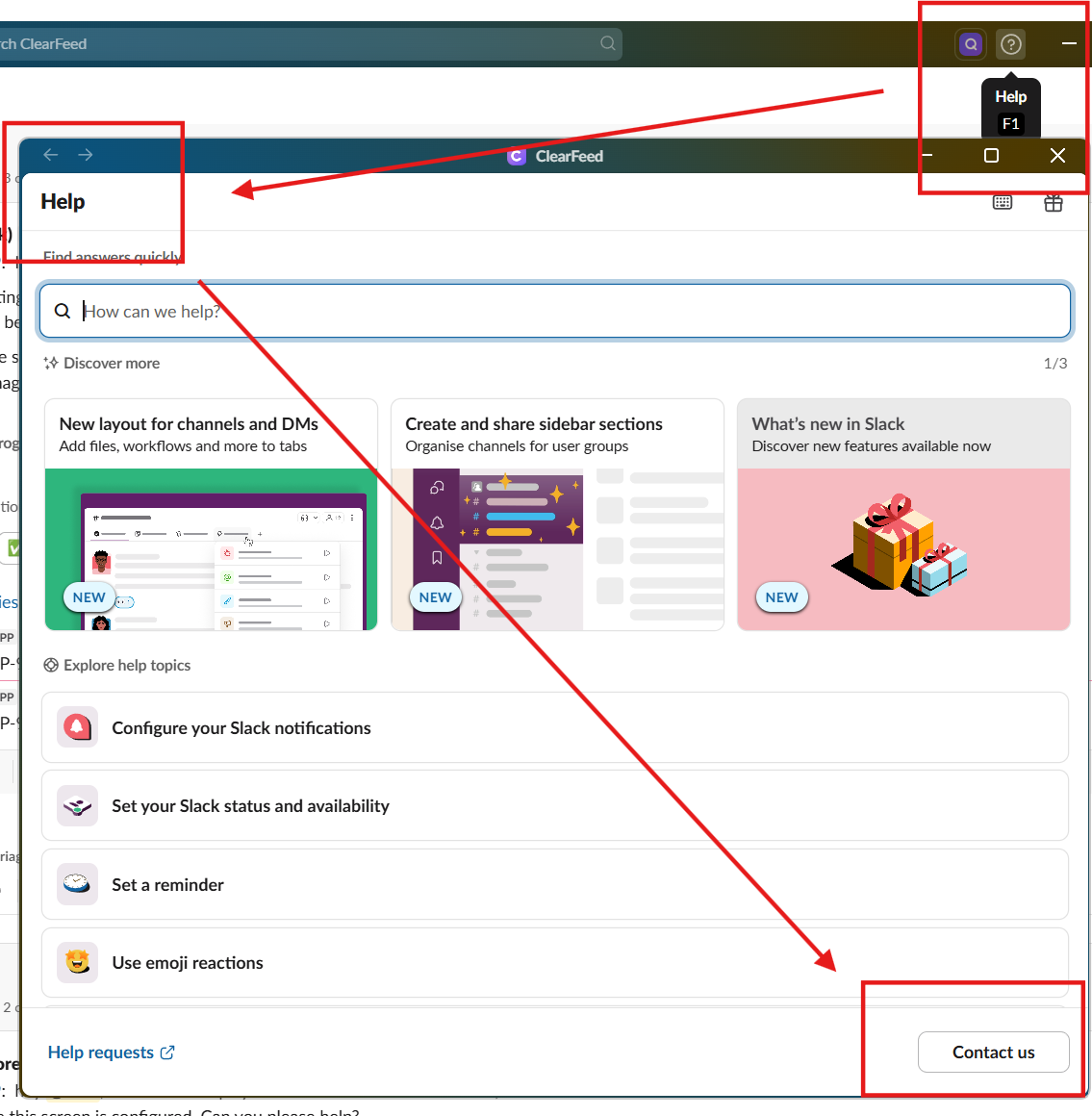This screenshot has height=1116, width=1092.
Task: Click NEW badge on sidebar sections card
Action: point(435,597)
